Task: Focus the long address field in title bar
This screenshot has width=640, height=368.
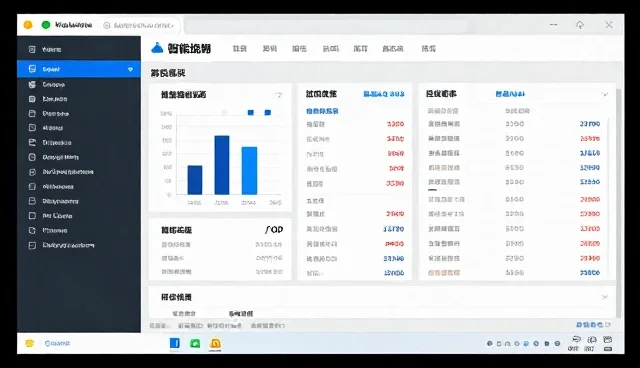Action: (326, 26)
